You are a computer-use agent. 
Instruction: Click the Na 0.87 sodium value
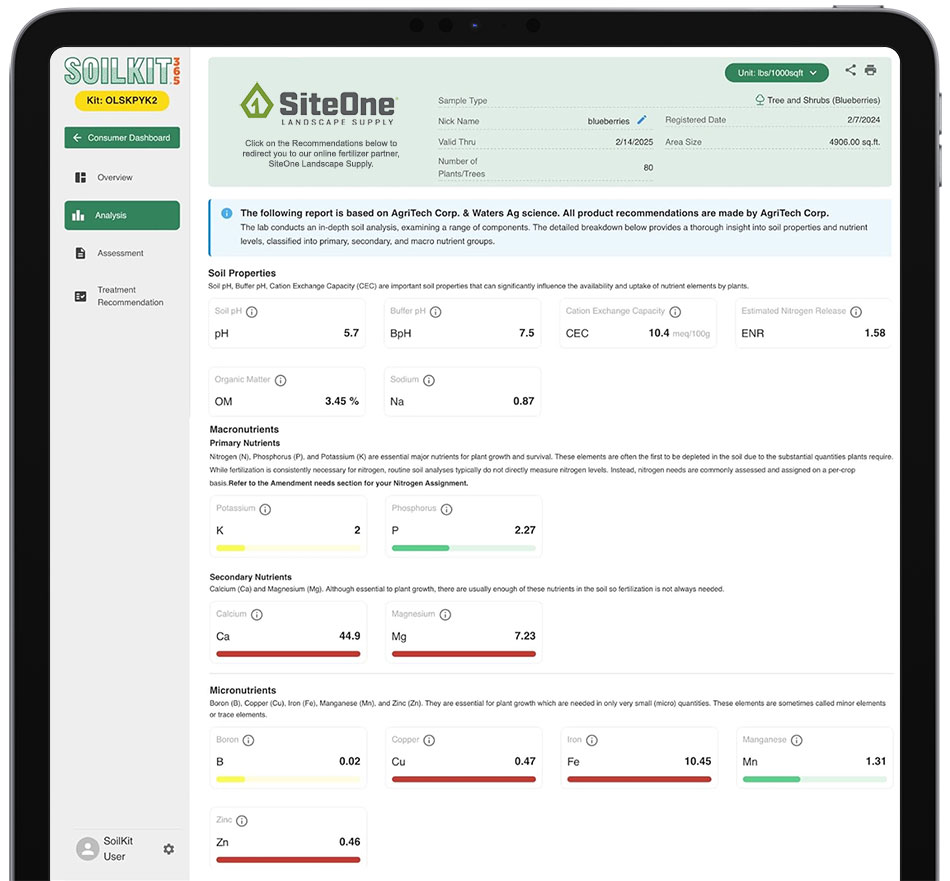[x=523, y=401]
